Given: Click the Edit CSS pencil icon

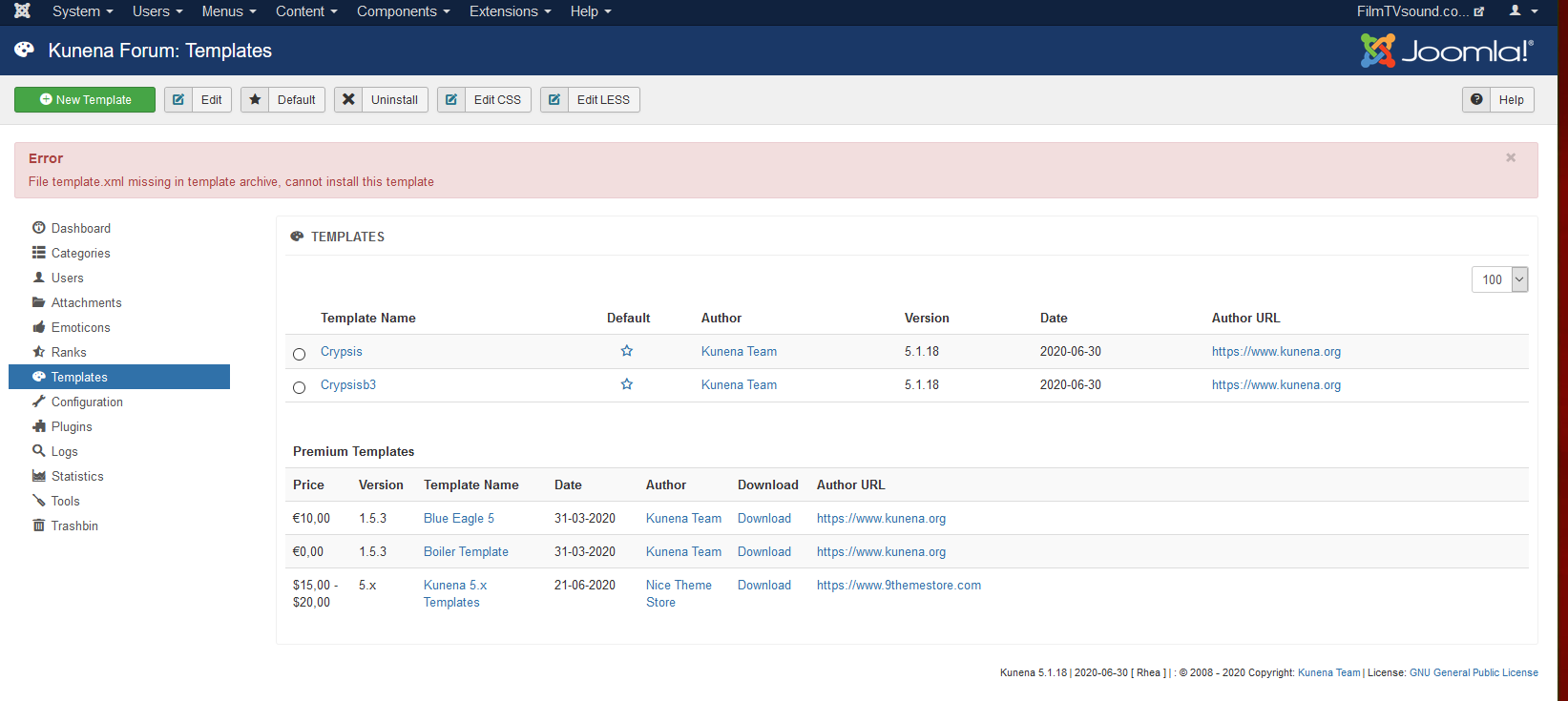Looking at the screenshot, I should click(x=451, y=100).
